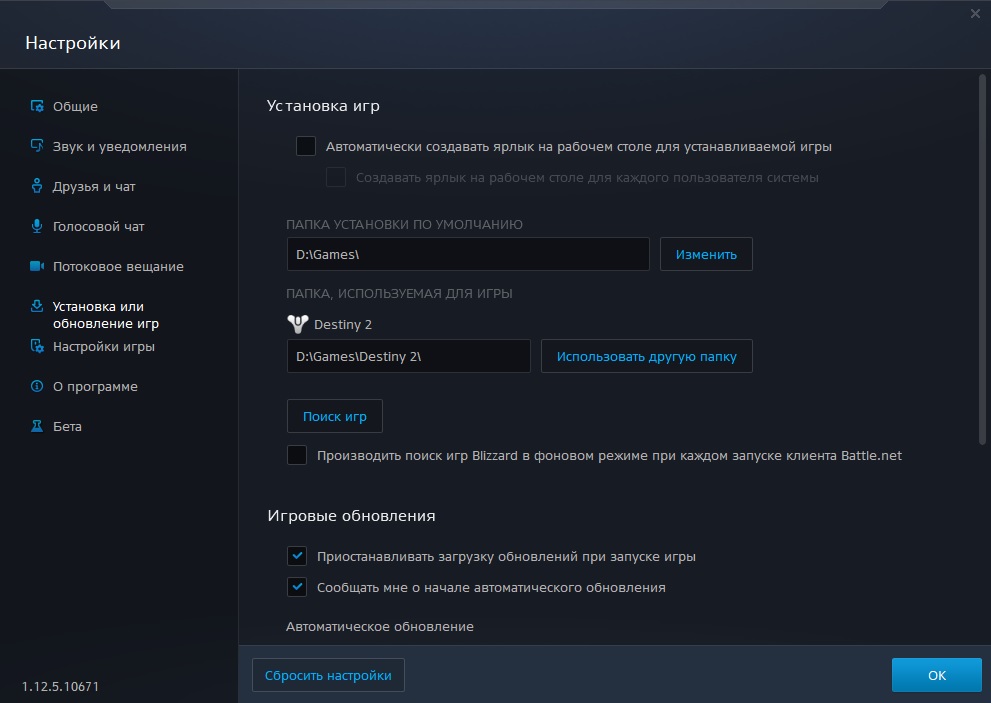Click the General settings icon in sidebar

37,106
